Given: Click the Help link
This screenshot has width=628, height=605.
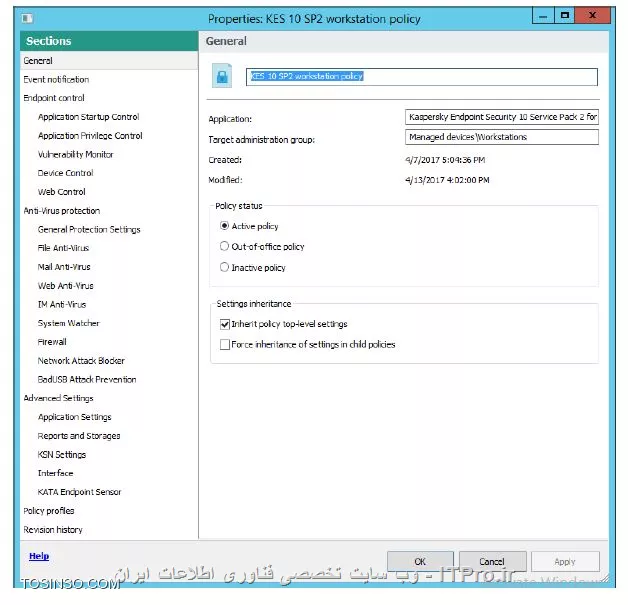Looking at the screenshot, I should tap(39, 556).
